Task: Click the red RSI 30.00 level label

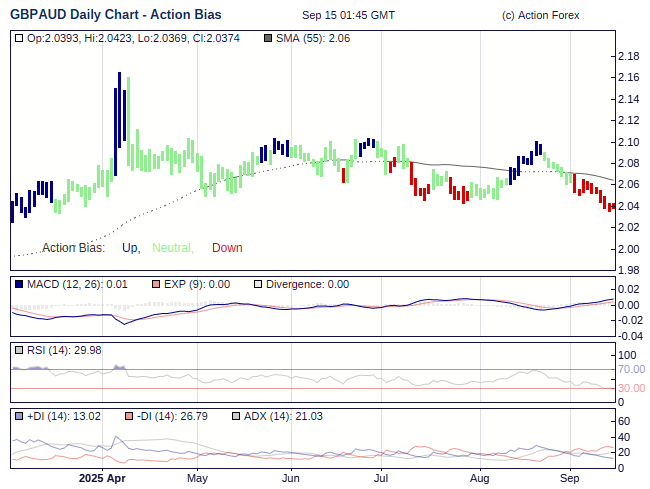Action: click(631, 388)
